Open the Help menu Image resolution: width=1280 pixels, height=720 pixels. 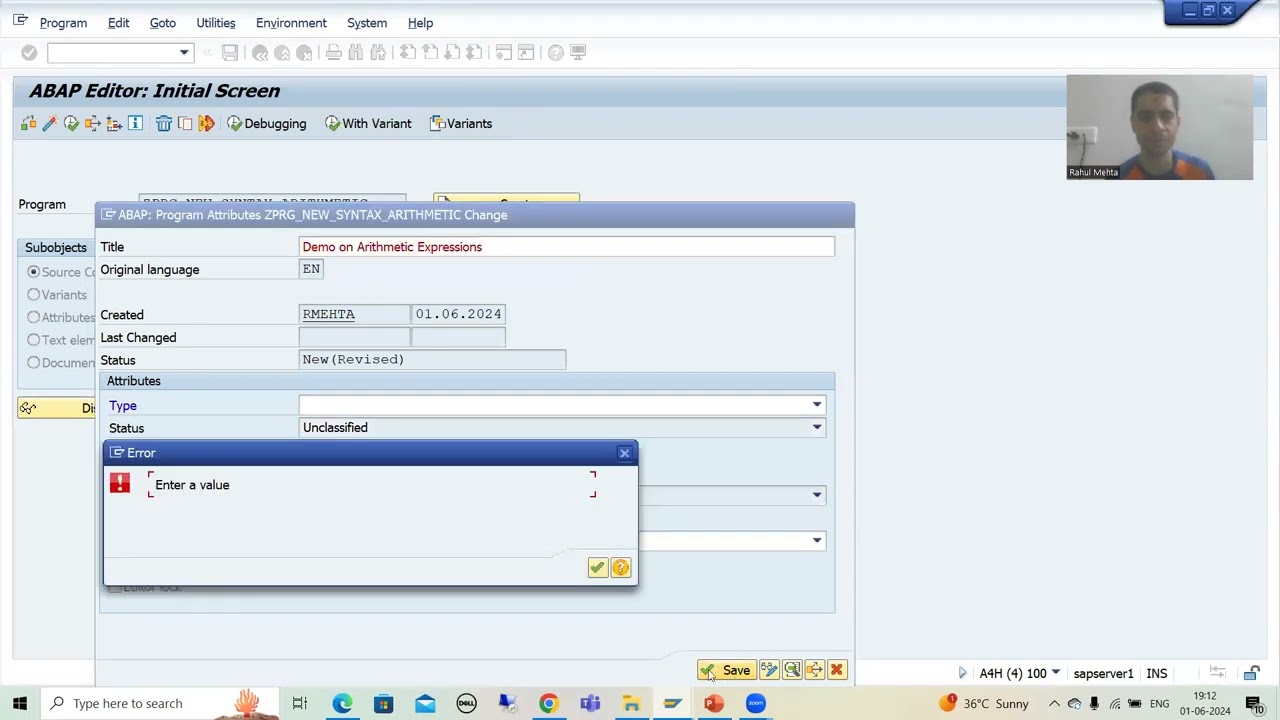(420, 23)
